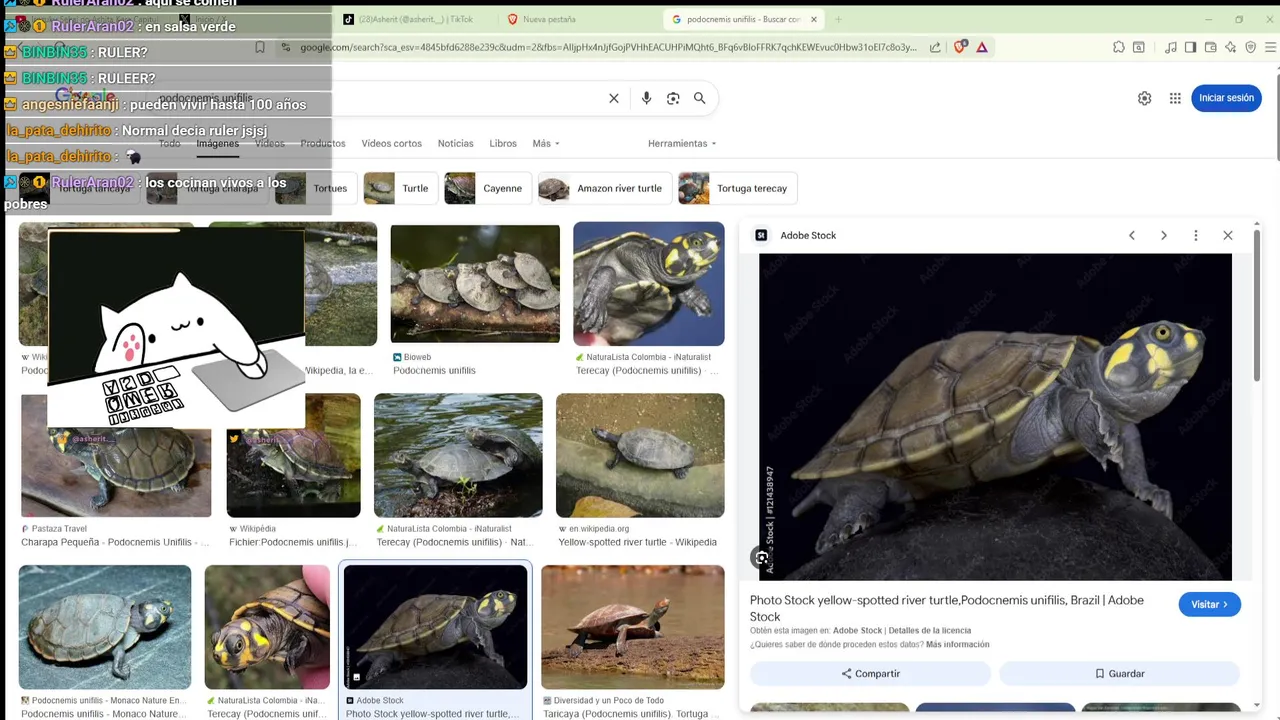Click the Compartir button

click(x=870, y=673)
